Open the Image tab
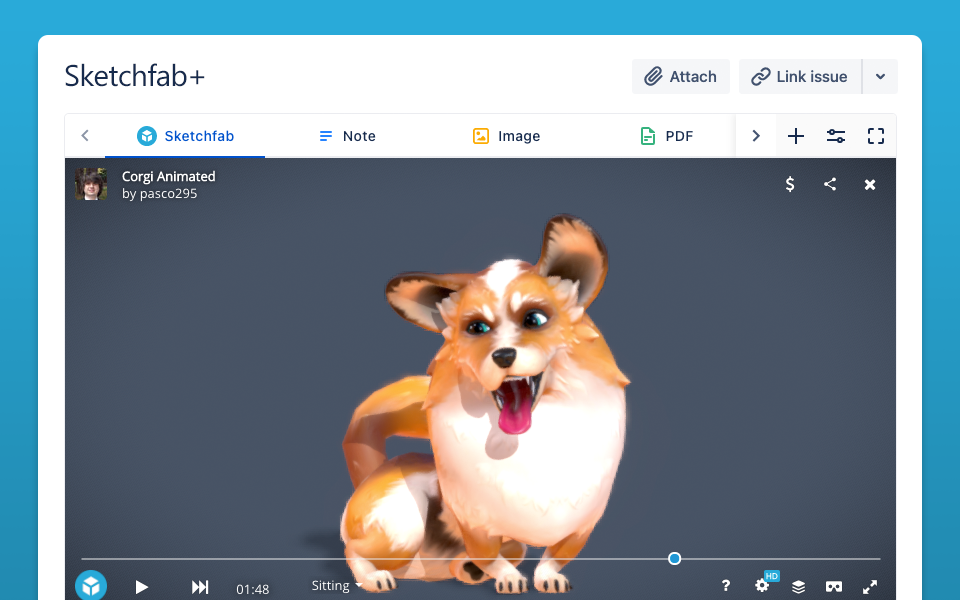This screenshot has height=600, width=960. 506,136
